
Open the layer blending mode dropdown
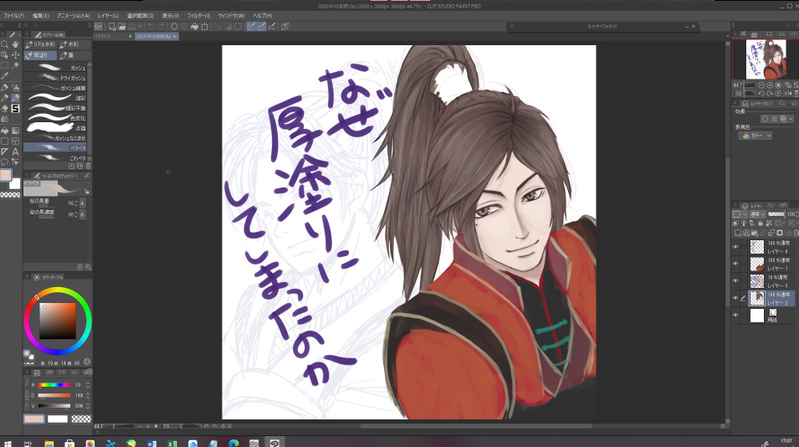[x=757, y=214]
